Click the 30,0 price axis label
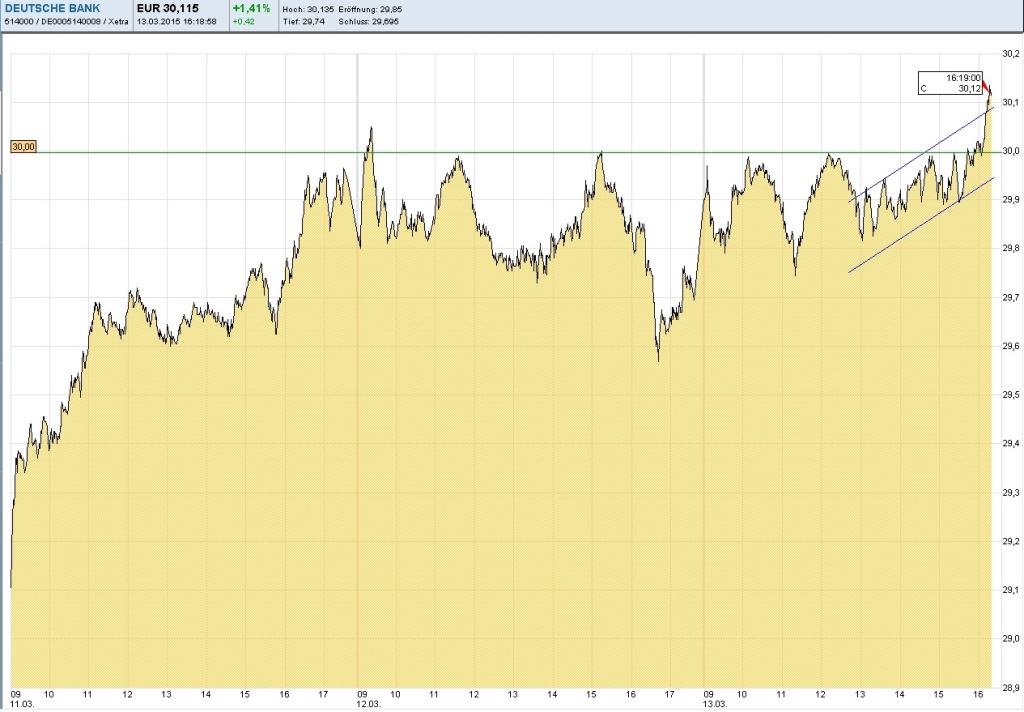Viewport: 1024px width, 712px height. click(1011, 151)
